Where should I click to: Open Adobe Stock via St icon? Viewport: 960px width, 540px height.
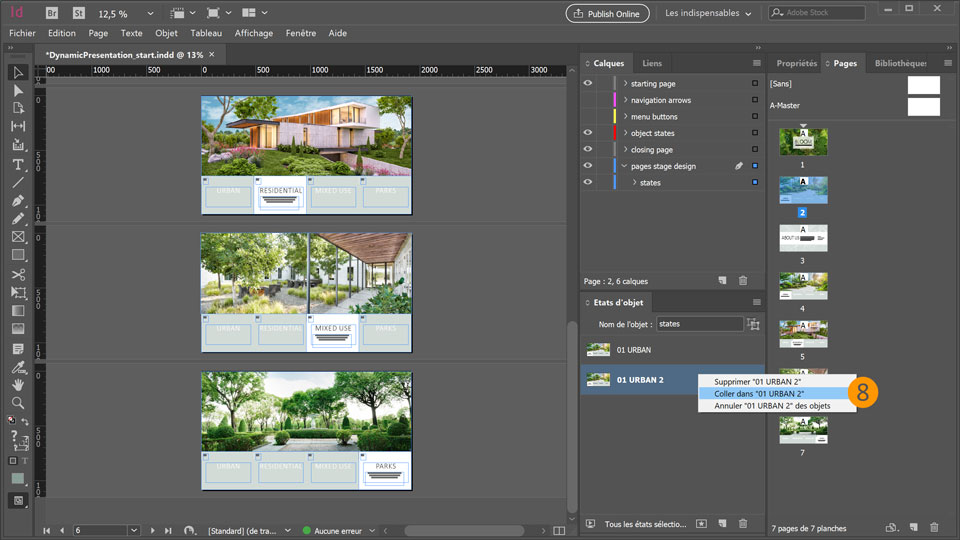tap(78, 13)
